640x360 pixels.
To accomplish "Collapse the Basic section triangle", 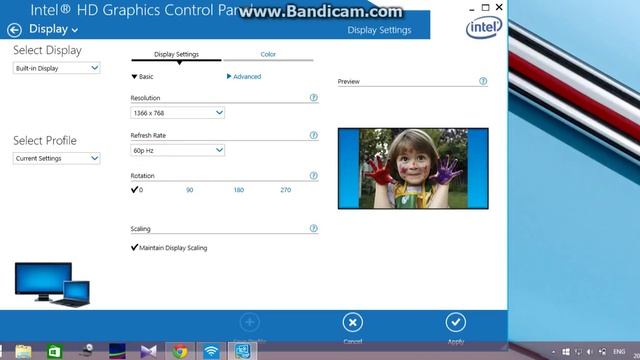I will coord(134,76).
